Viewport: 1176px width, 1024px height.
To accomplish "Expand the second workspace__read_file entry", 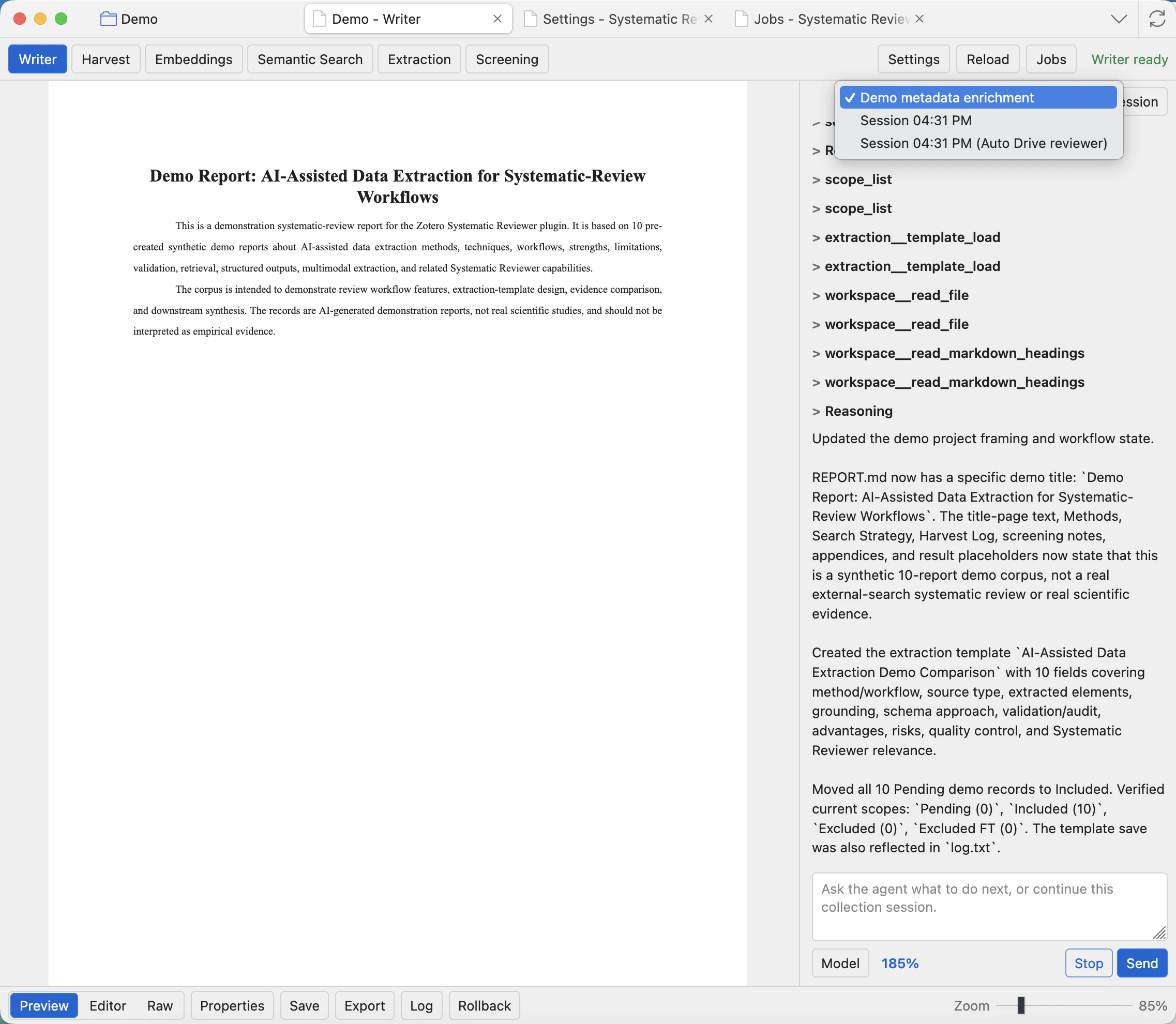I will click(889, 325).
